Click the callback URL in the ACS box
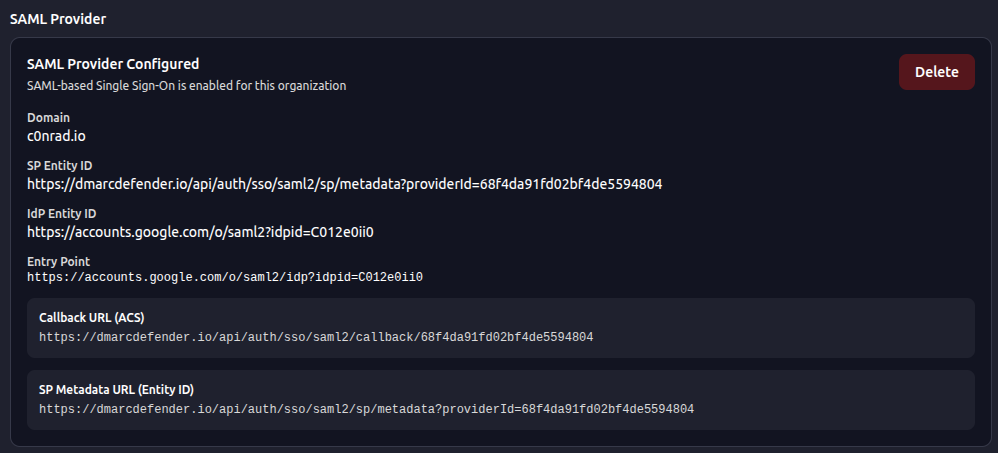This screenshot has height=453, width=998. 316,337
